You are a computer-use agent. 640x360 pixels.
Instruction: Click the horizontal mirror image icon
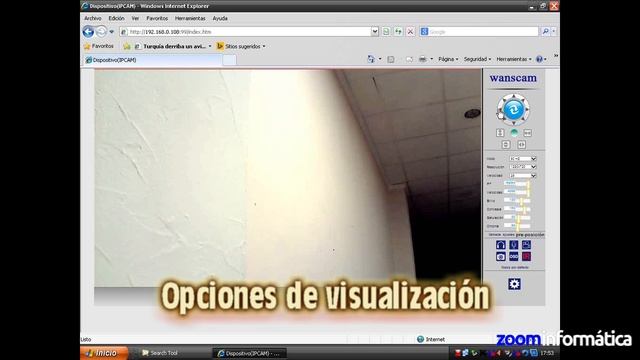point(521,144)
